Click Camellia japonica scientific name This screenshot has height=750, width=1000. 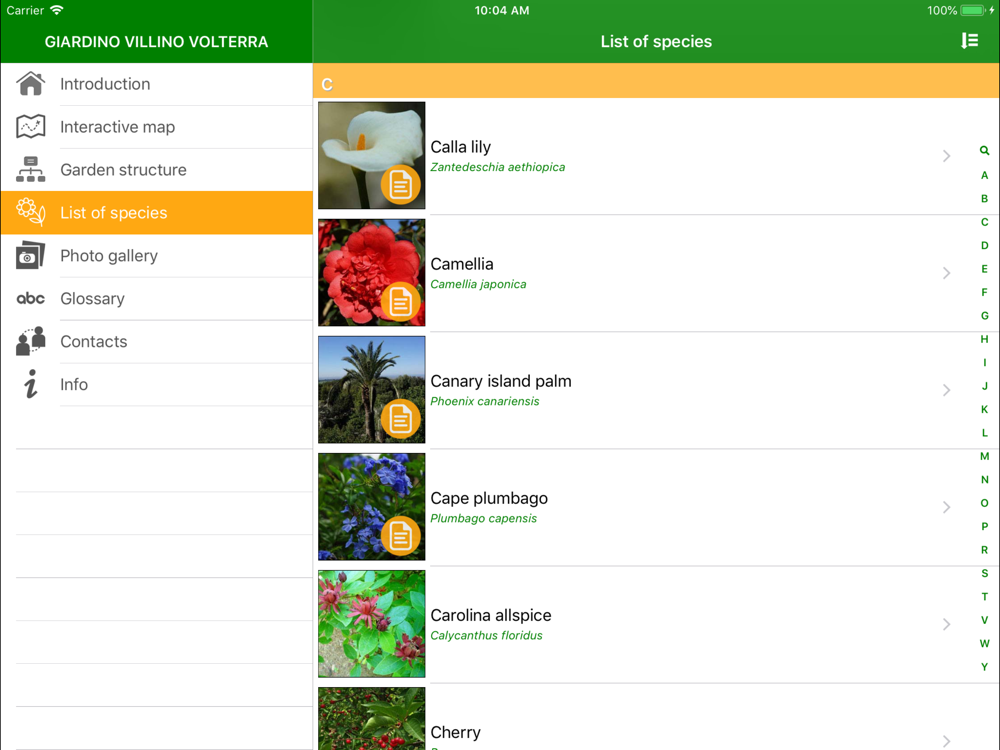[x=478, y=284]
